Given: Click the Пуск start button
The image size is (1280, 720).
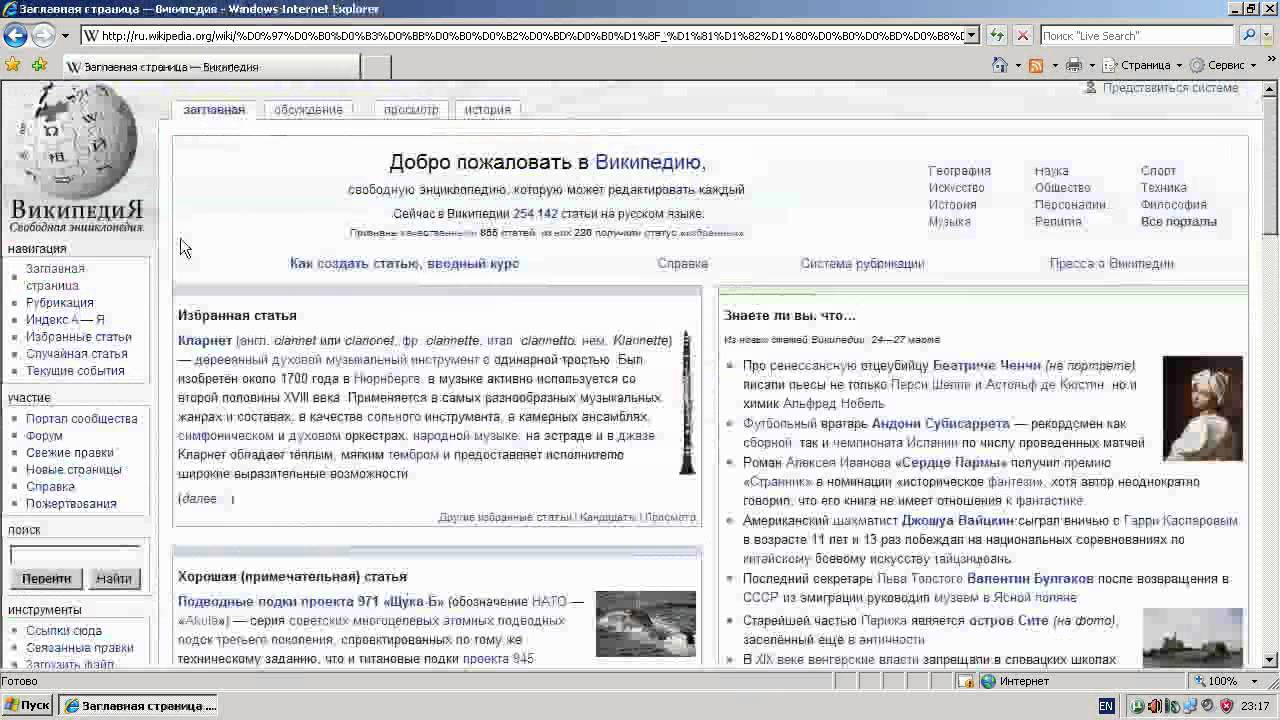Looking at the screenshot, I should 27,706.
